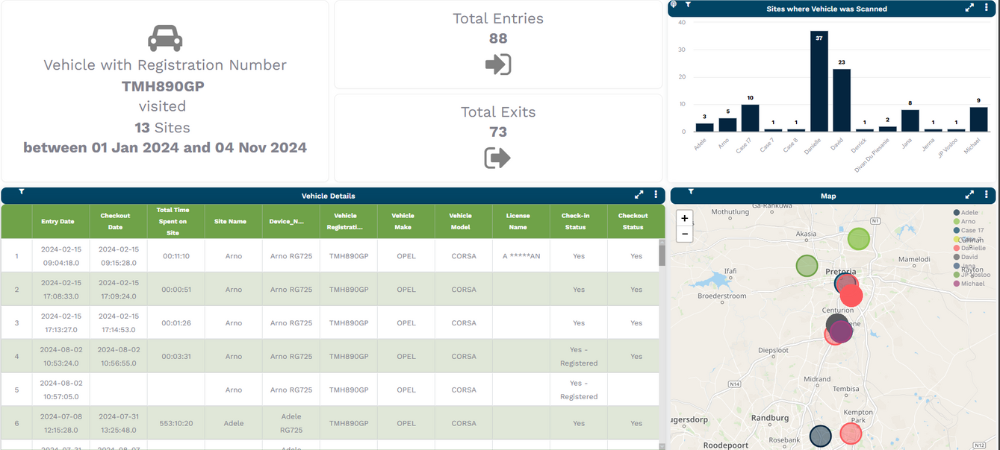Open the Map panel three-dot menu
The height and width of the screenshot is (450, 1000).
[x=986, y=196]
